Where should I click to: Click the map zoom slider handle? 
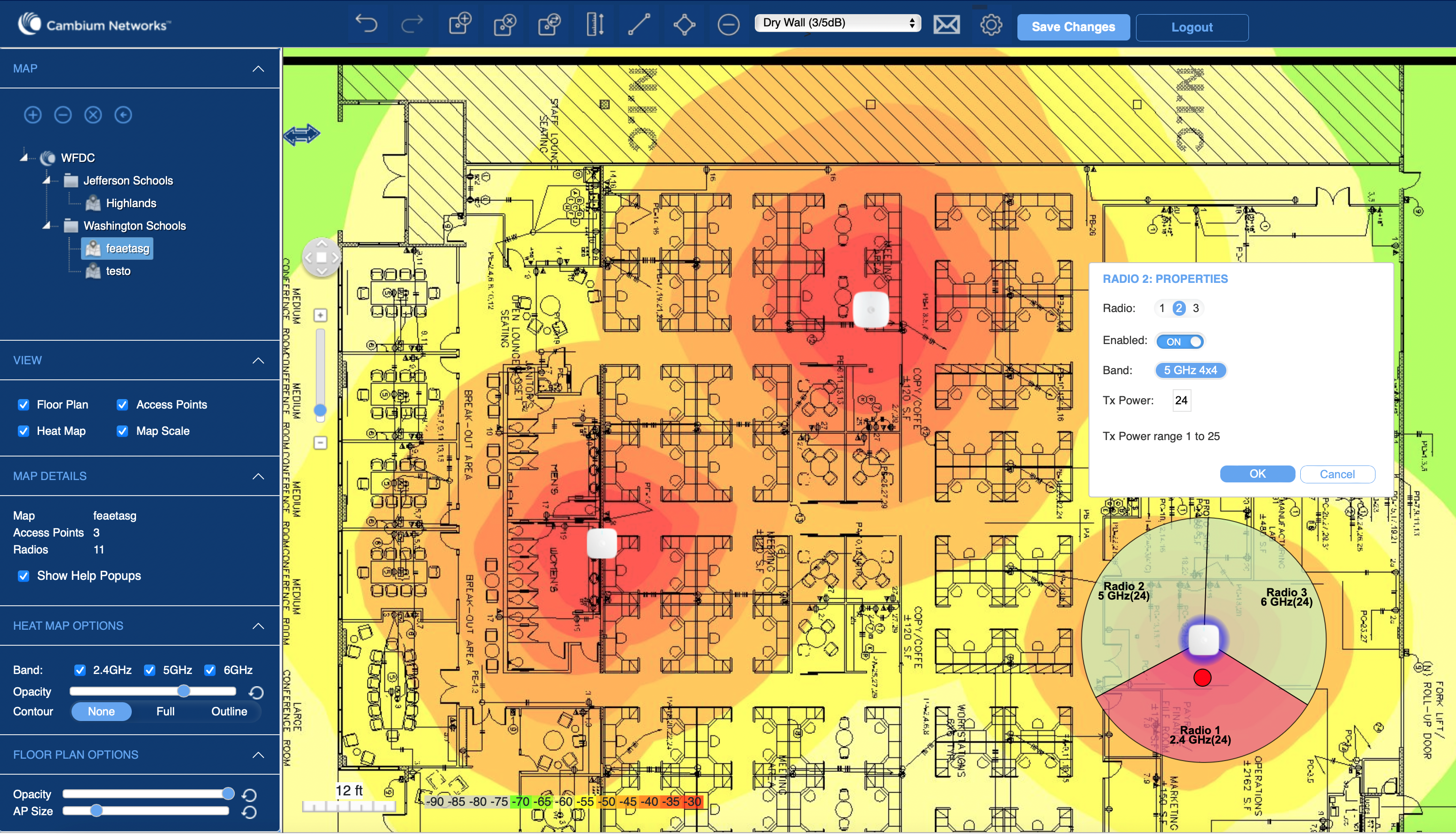[x=320, y=410]
